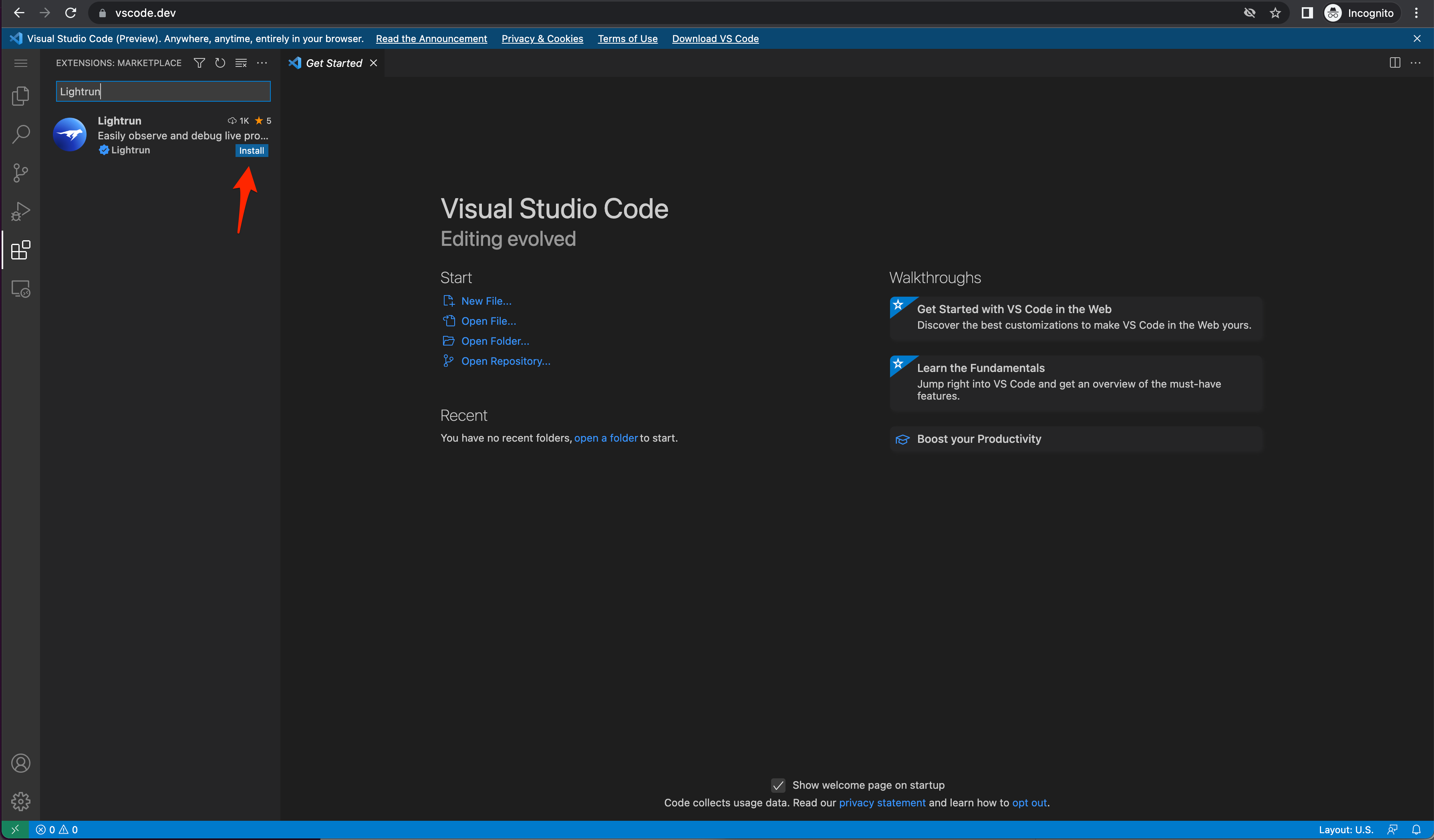Click the Lightrun search input field

coord(163,92)
